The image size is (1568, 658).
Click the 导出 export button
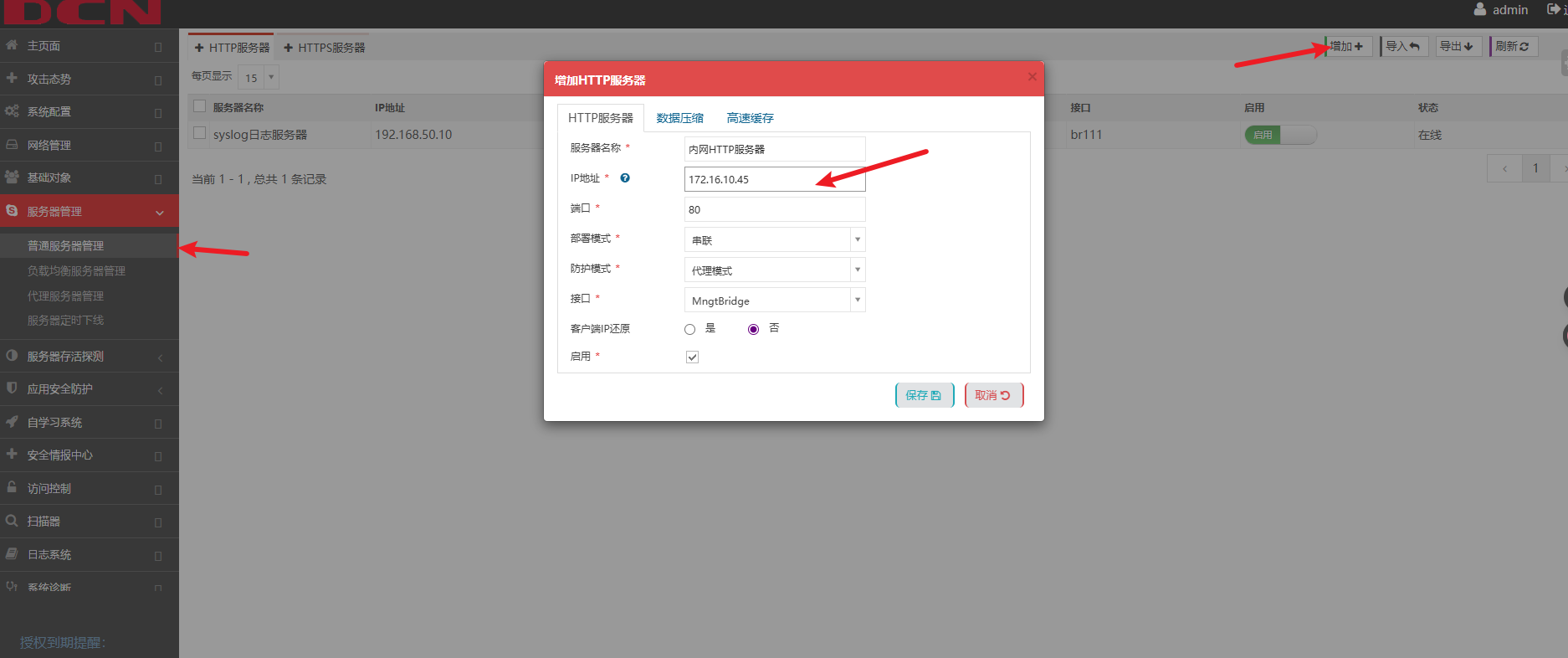click(1458, 46)
